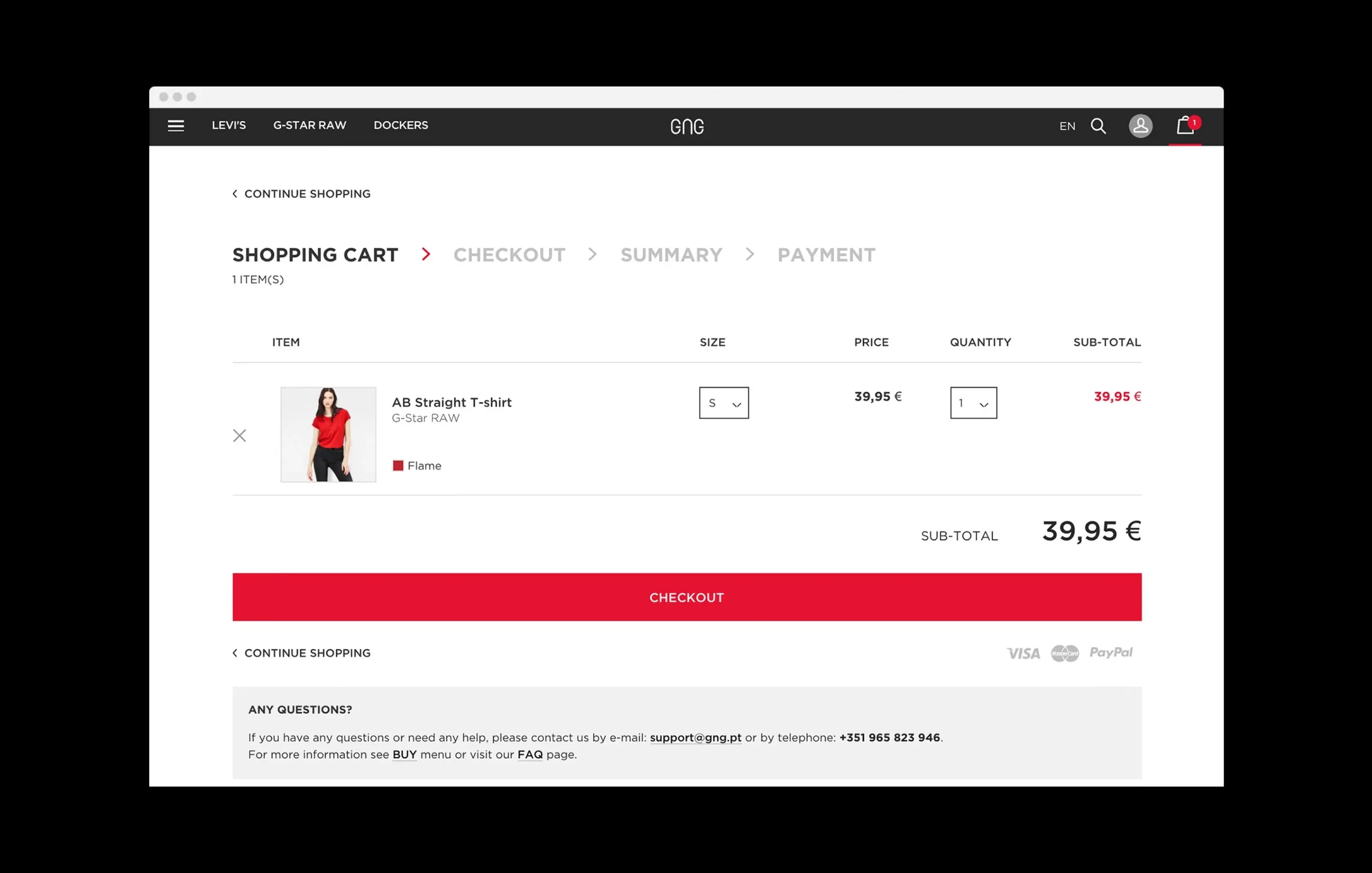Click the Flame red color swatch
This screenshot has height=873, width=1372.
(x=398, y=465)
